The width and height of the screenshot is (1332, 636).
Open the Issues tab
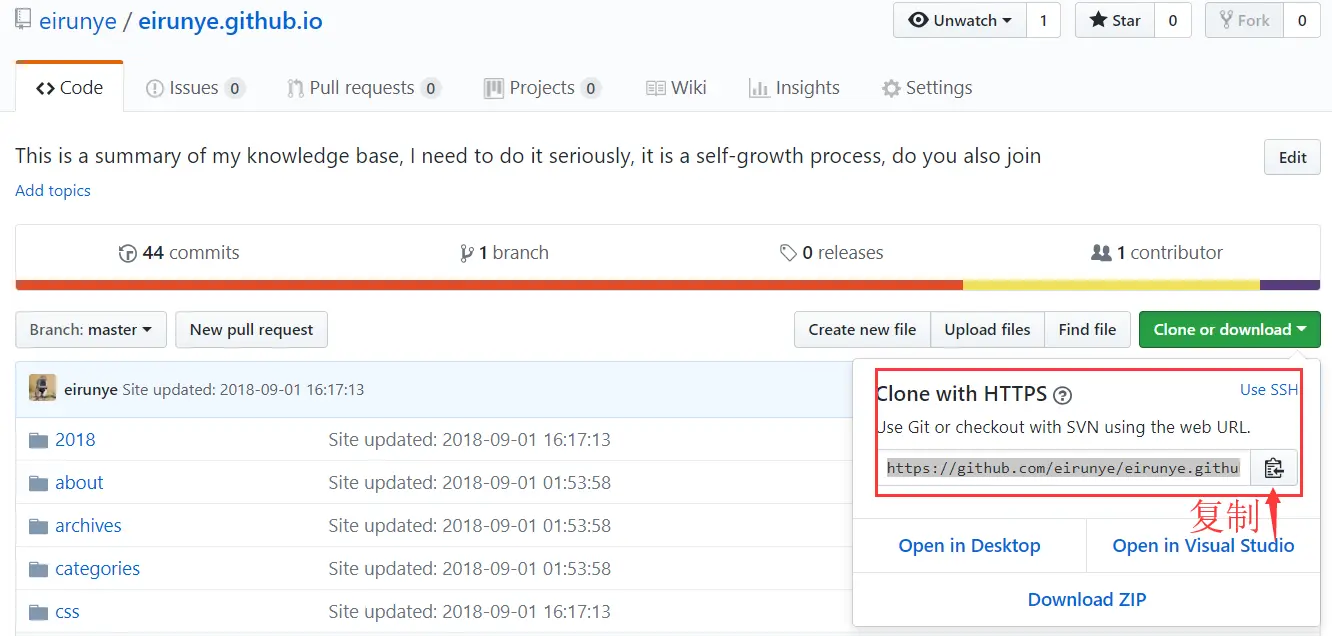tap(195, 88)
